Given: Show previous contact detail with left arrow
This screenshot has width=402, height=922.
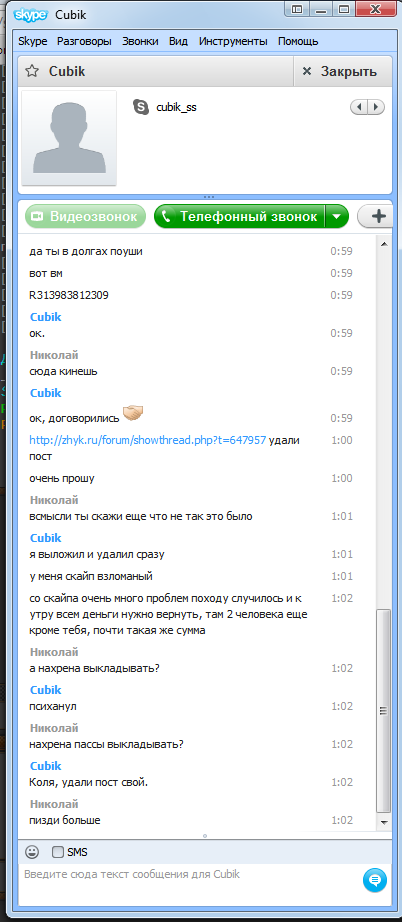Looking at the screenshot, I should point(359,107).
